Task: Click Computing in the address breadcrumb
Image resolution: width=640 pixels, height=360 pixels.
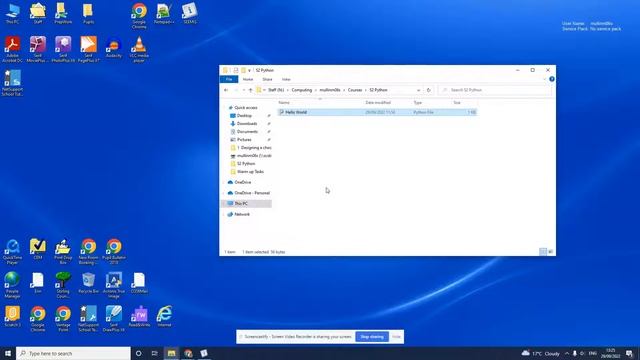Action: 302,90
